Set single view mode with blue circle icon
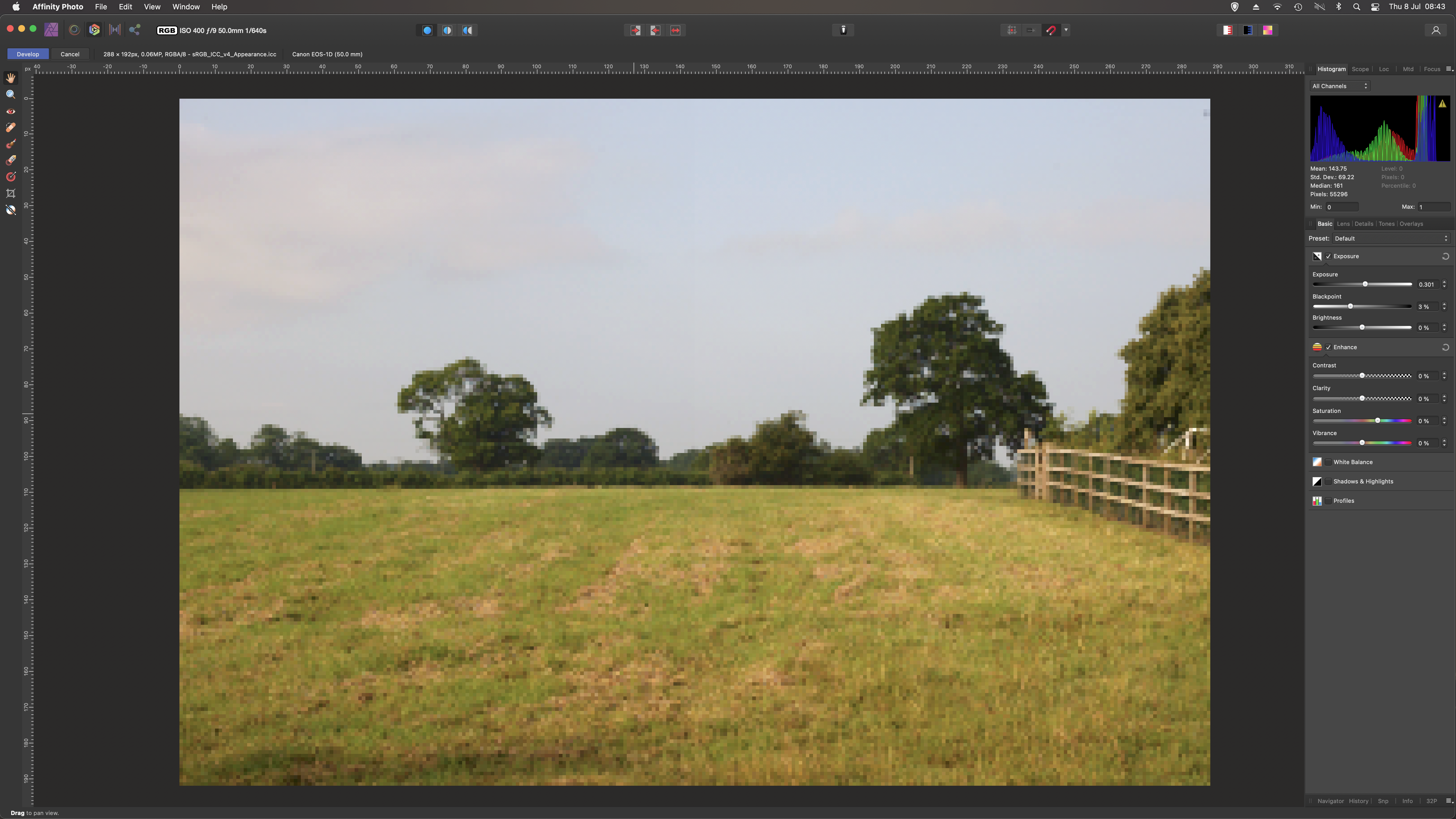 427,30
